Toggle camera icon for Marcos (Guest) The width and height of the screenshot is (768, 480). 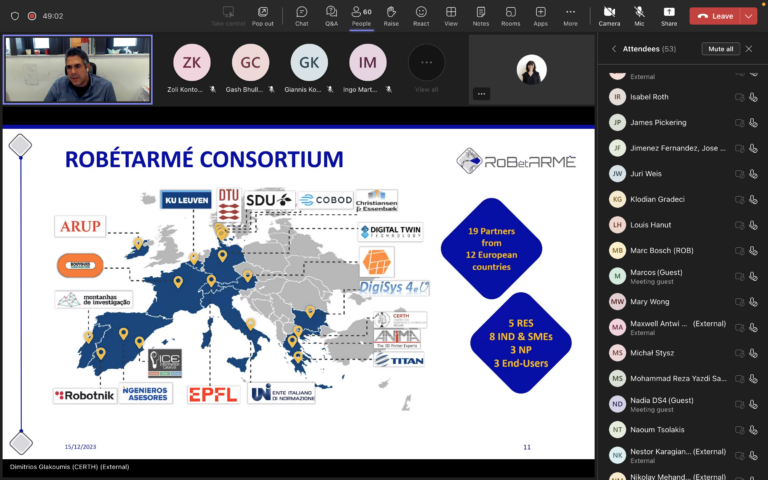739,276
